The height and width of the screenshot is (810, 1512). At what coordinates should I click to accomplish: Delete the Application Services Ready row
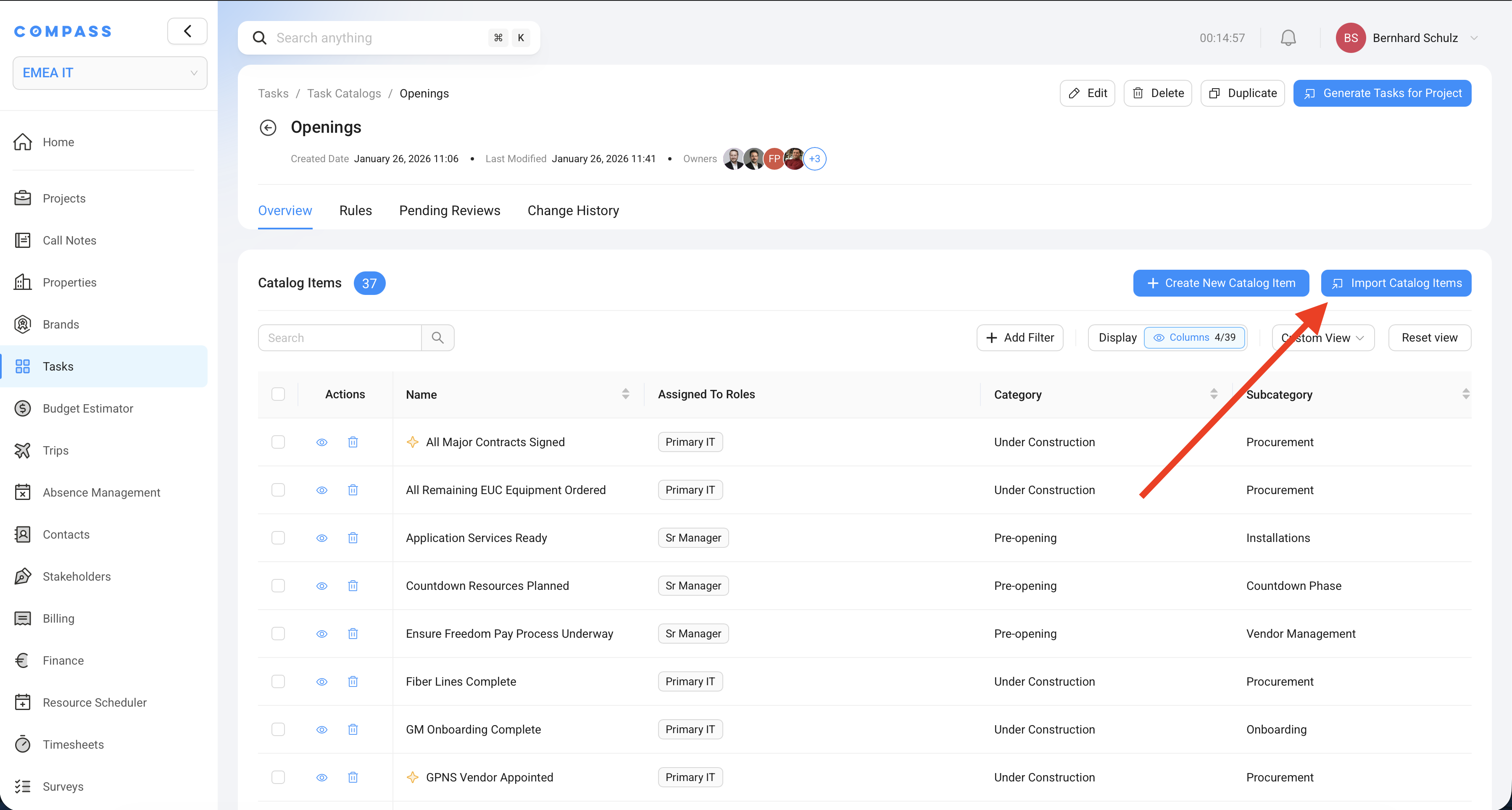pyautogui.click(x=353, y=538)
